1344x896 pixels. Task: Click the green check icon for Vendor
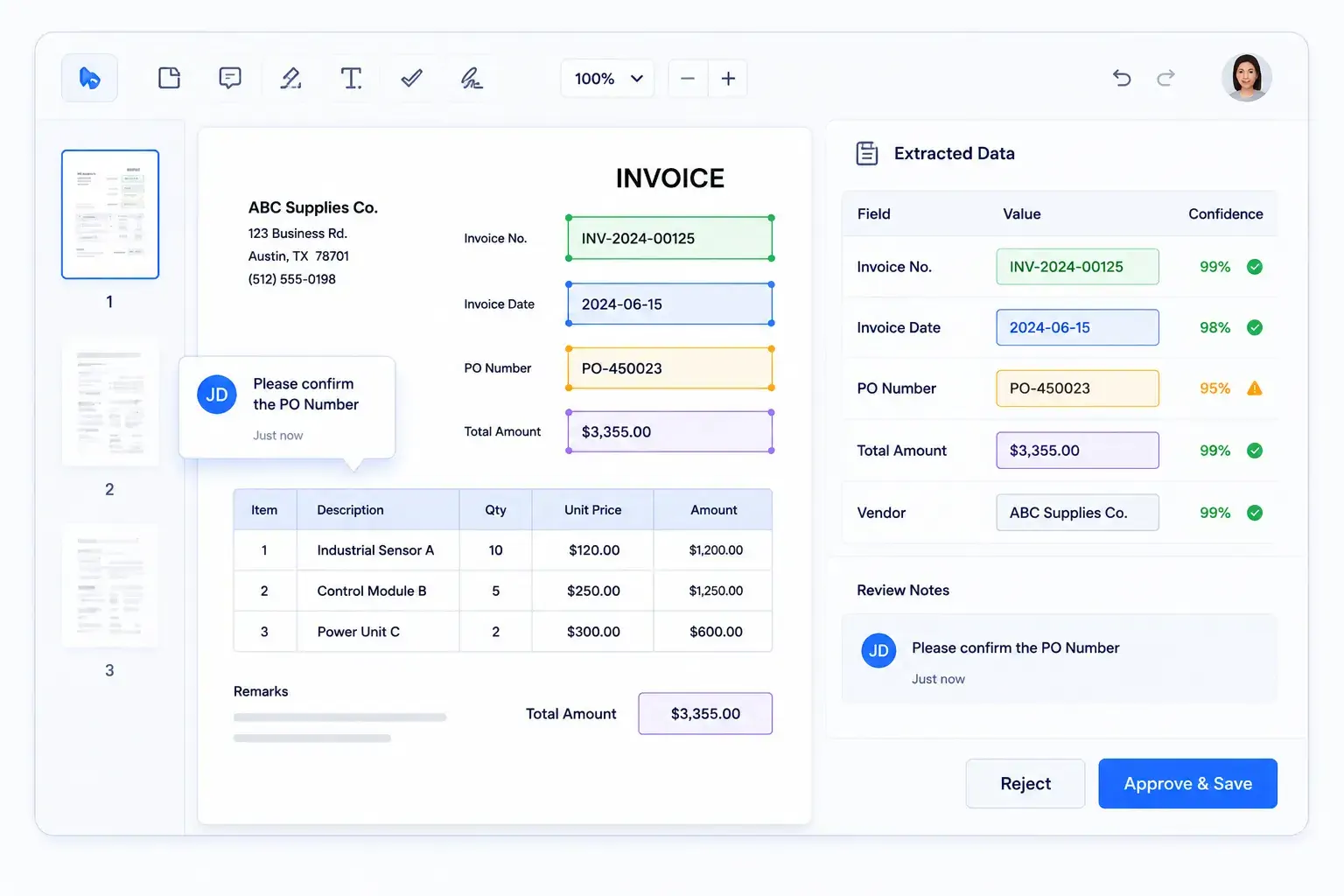(1255, 513)
